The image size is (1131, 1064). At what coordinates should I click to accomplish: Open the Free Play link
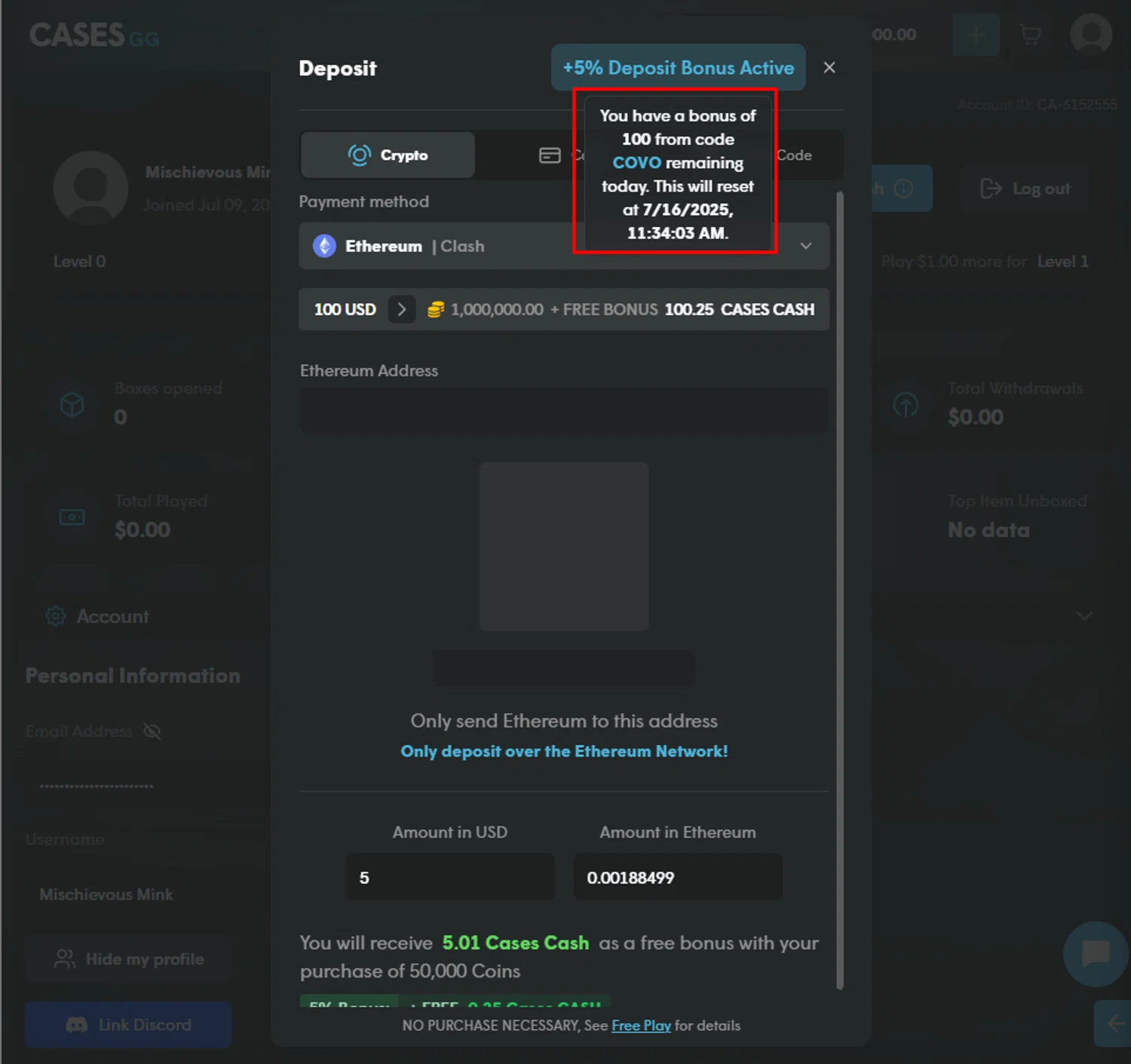pos(641,1026)
